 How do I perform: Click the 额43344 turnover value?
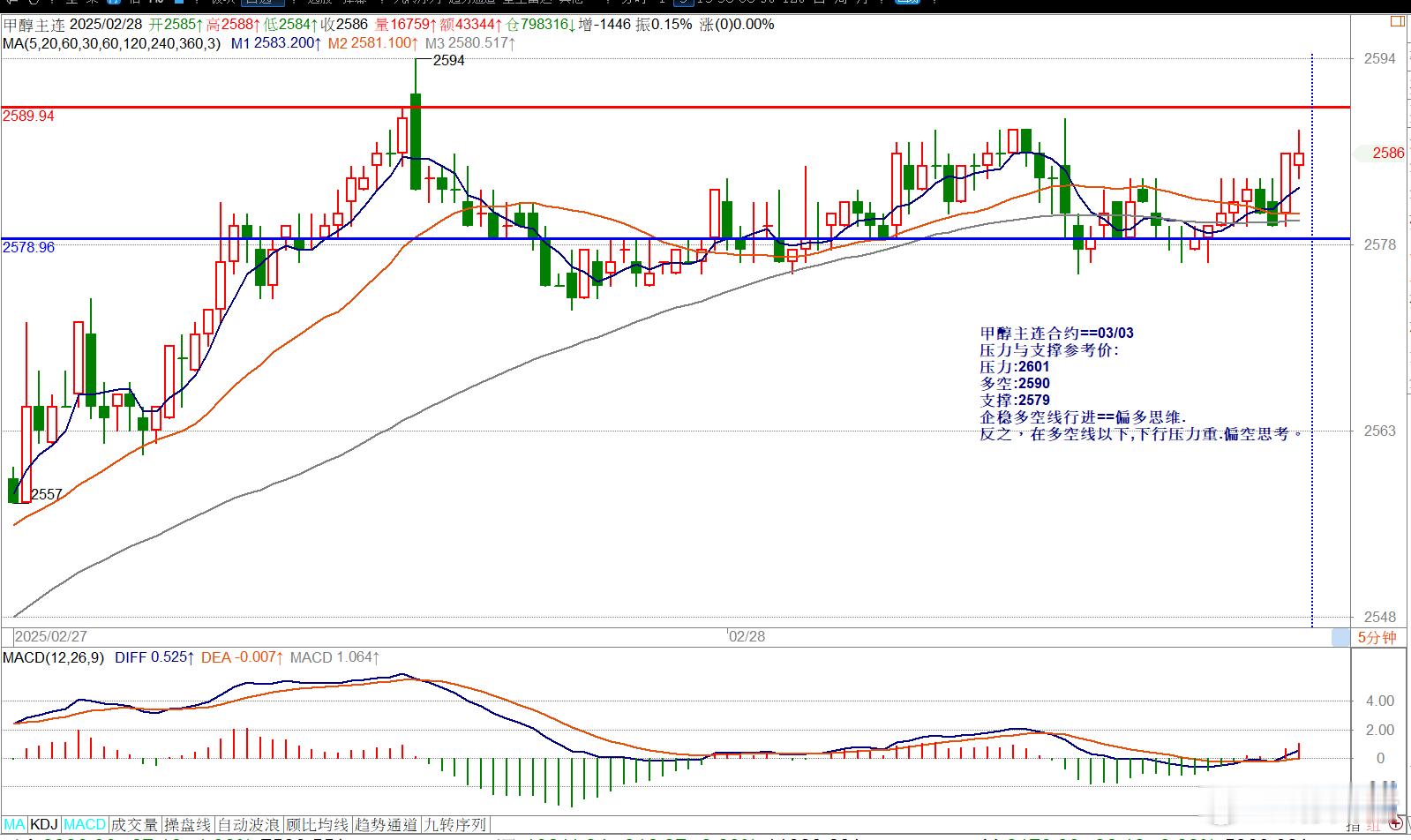(x=470, y=25)
